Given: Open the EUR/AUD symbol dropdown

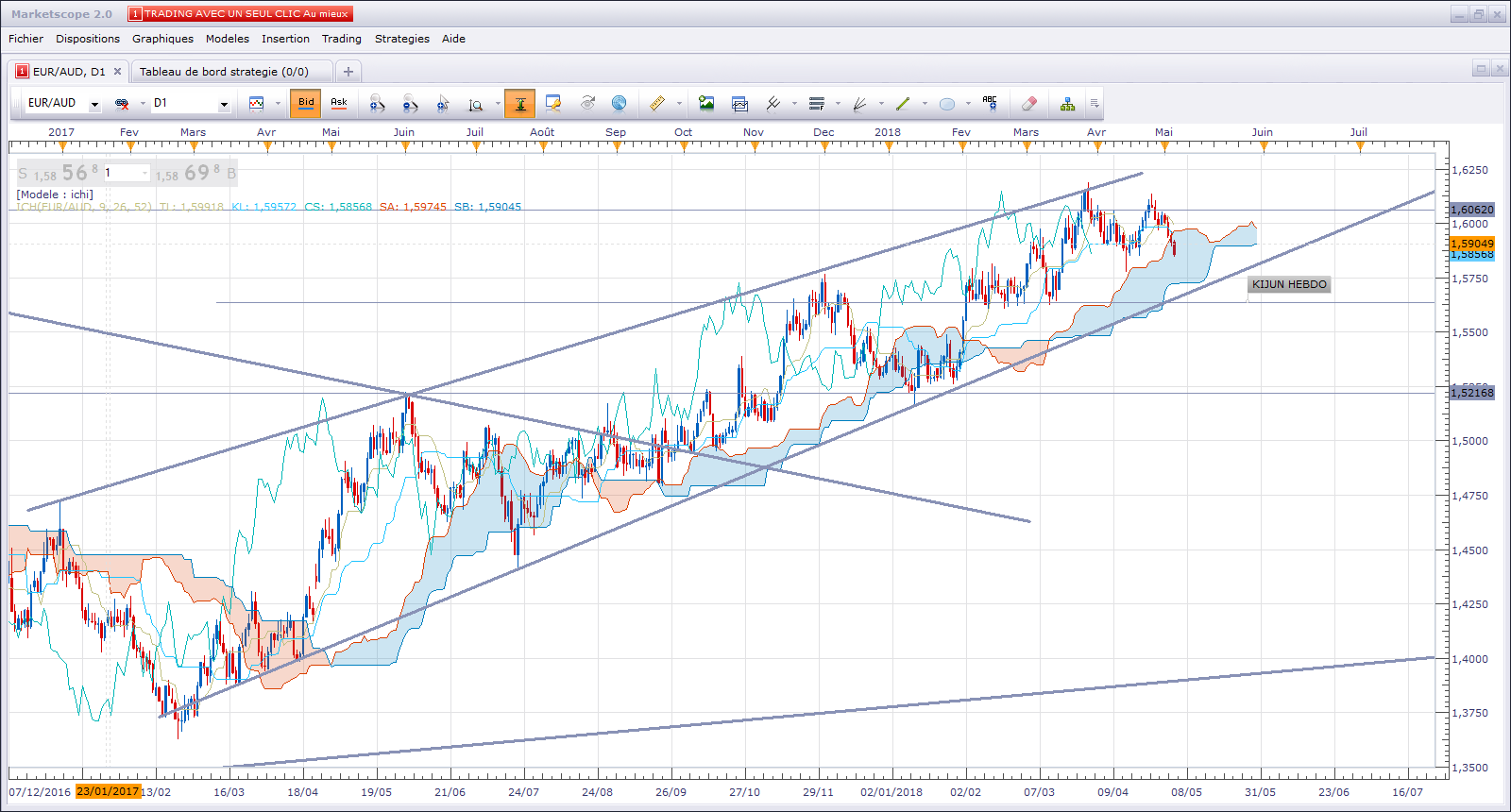Looking at the screenshot, I should [94, 104].
